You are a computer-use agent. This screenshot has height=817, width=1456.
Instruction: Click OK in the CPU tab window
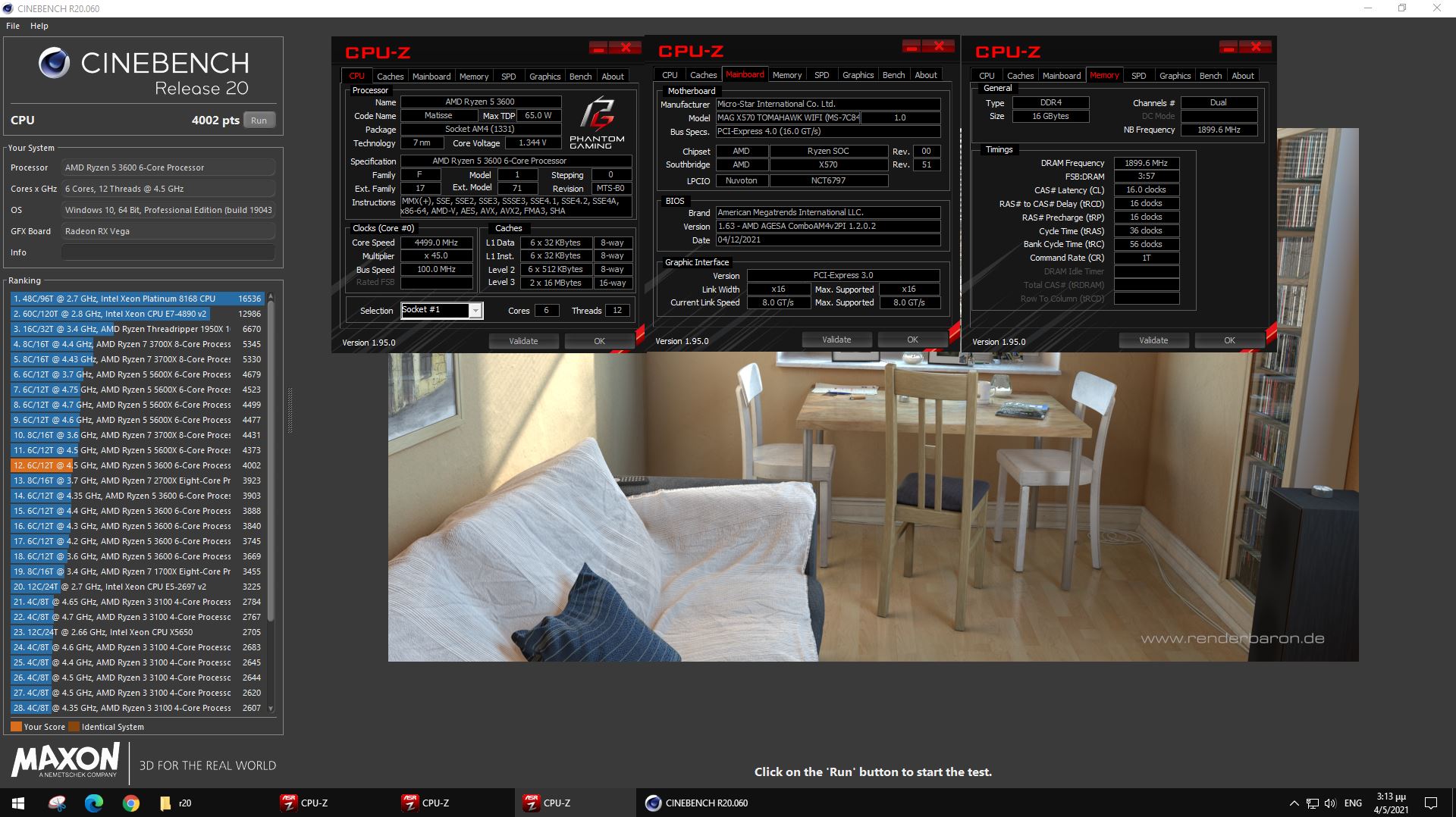(x=599, y=341)
